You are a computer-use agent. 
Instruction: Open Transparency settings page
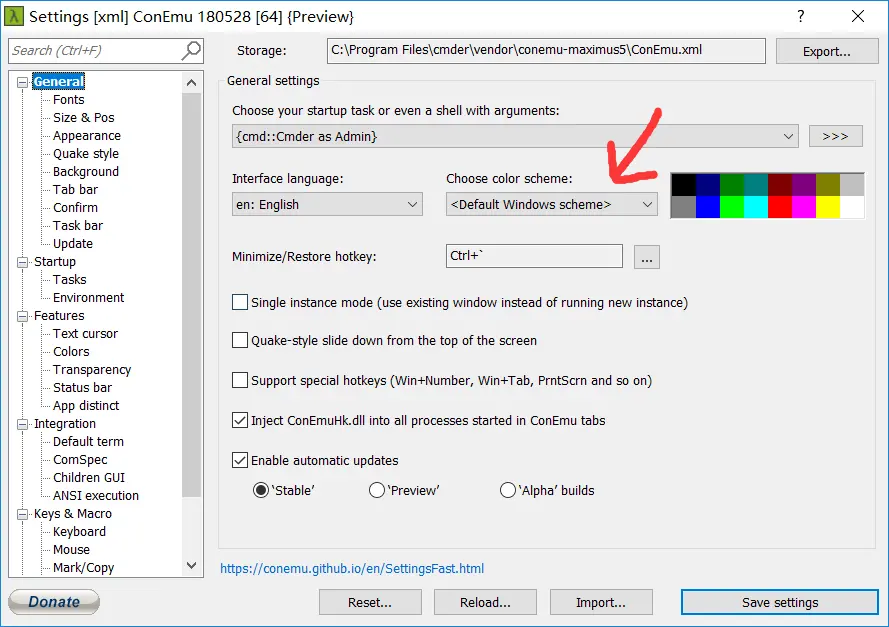92,370
